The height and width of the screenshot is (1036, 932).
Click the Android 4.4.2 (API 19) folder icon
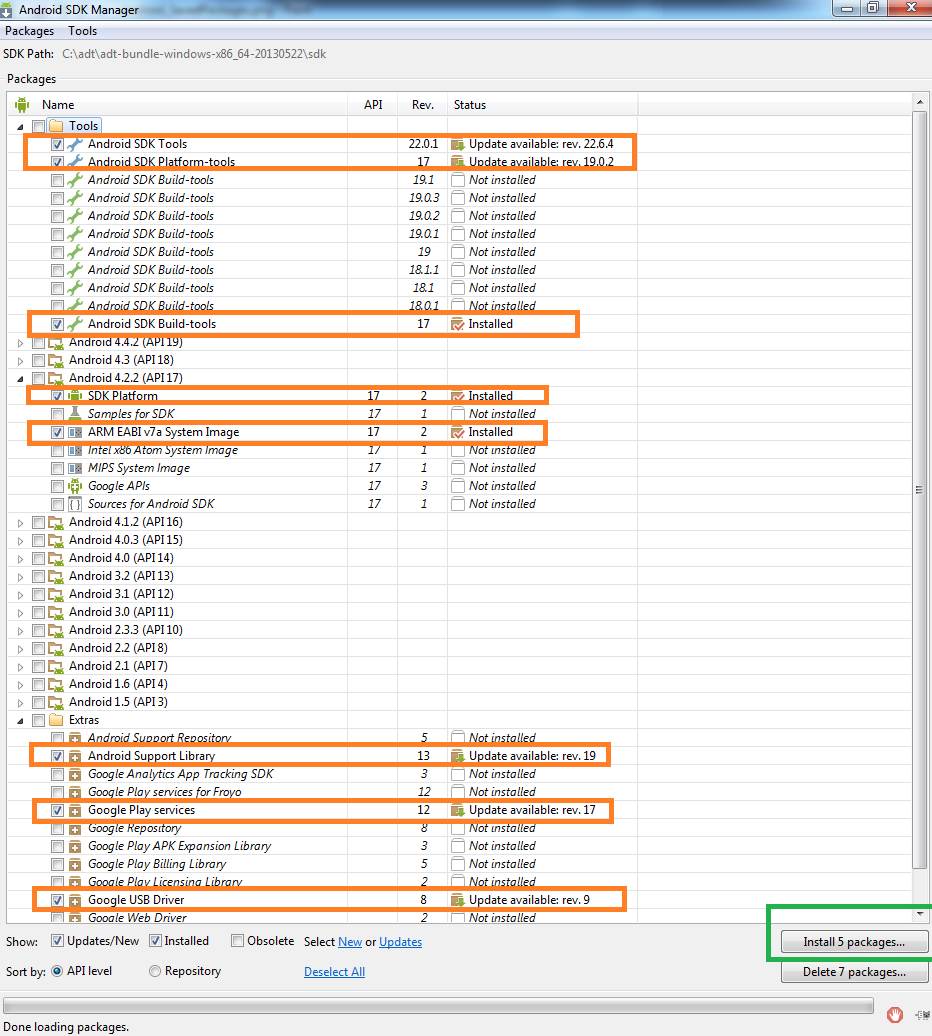point(56,342)
